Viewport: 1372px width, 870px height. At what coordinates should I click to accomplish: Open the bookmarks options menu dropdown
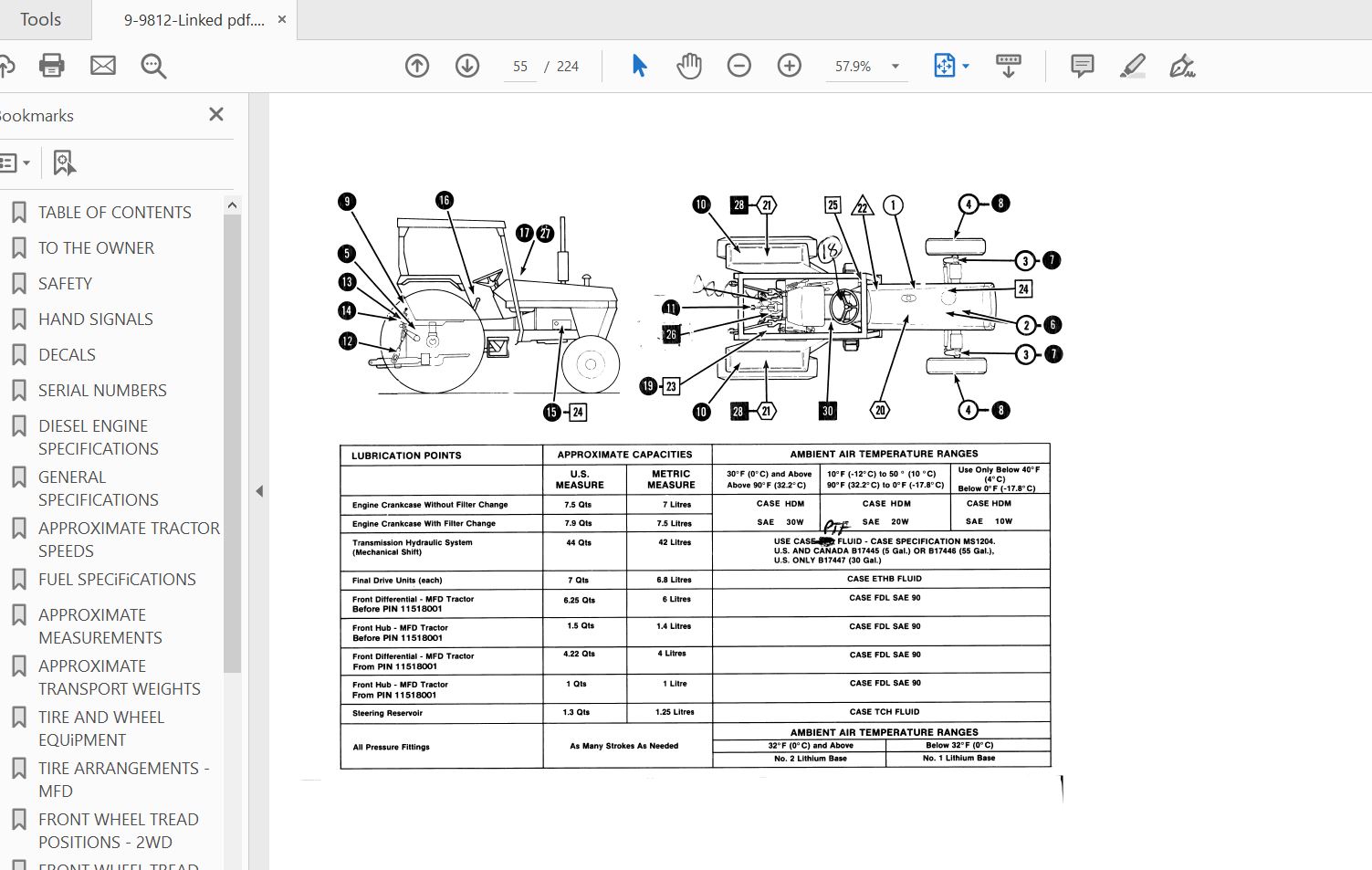point(15,163)
